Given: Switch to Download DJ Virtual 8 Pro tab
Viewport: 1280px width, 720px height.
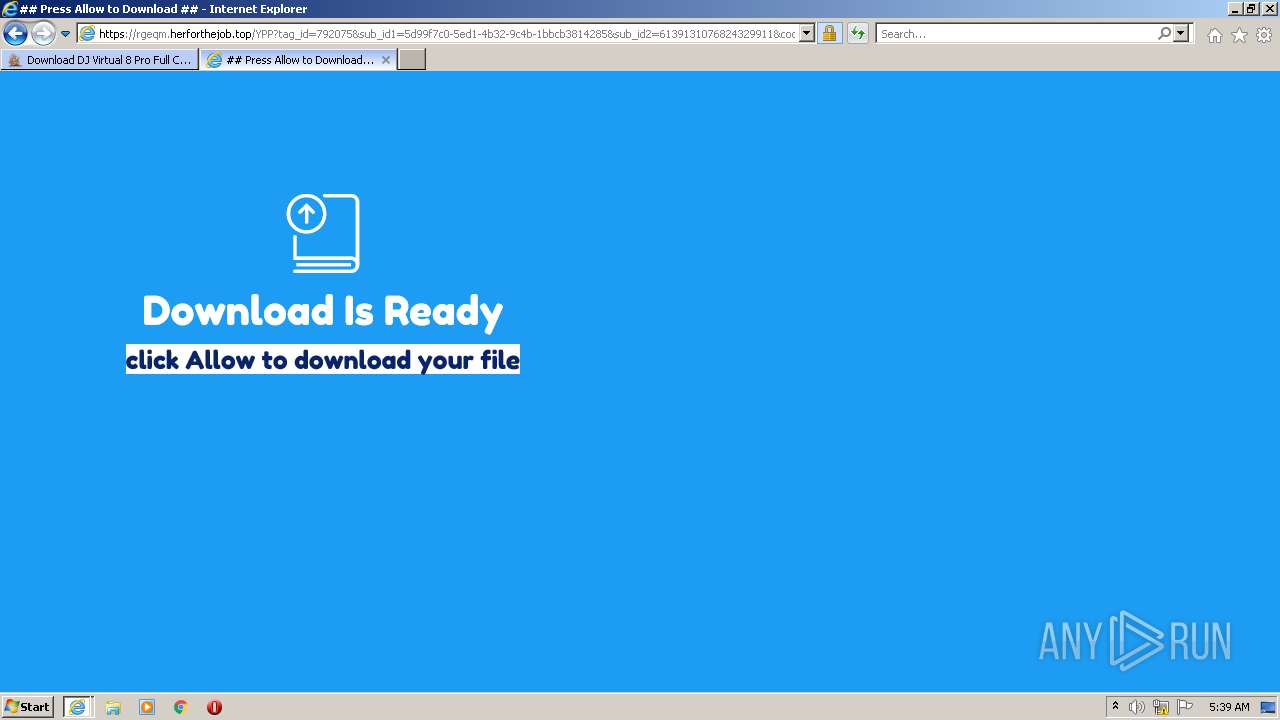Looking at the screenshot, I should 100,60.
